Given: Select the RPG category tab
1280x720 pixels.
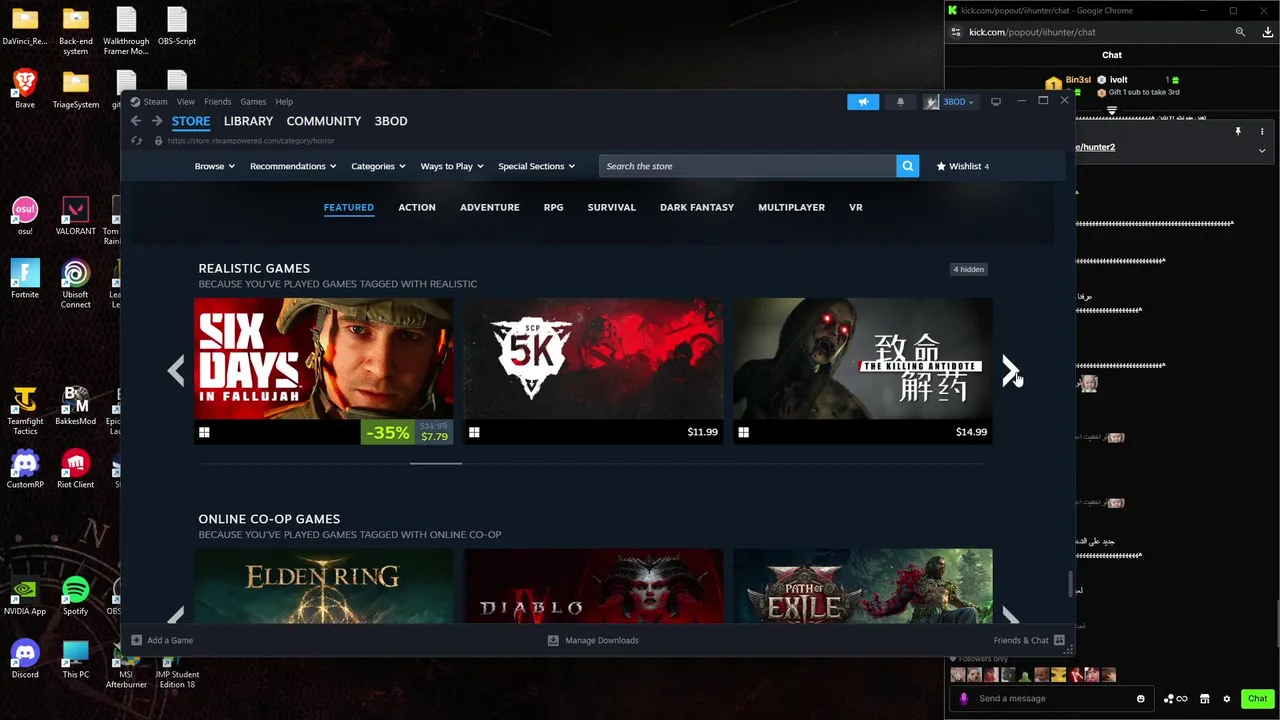Looking at the screenshot, I should pos(553,207).
